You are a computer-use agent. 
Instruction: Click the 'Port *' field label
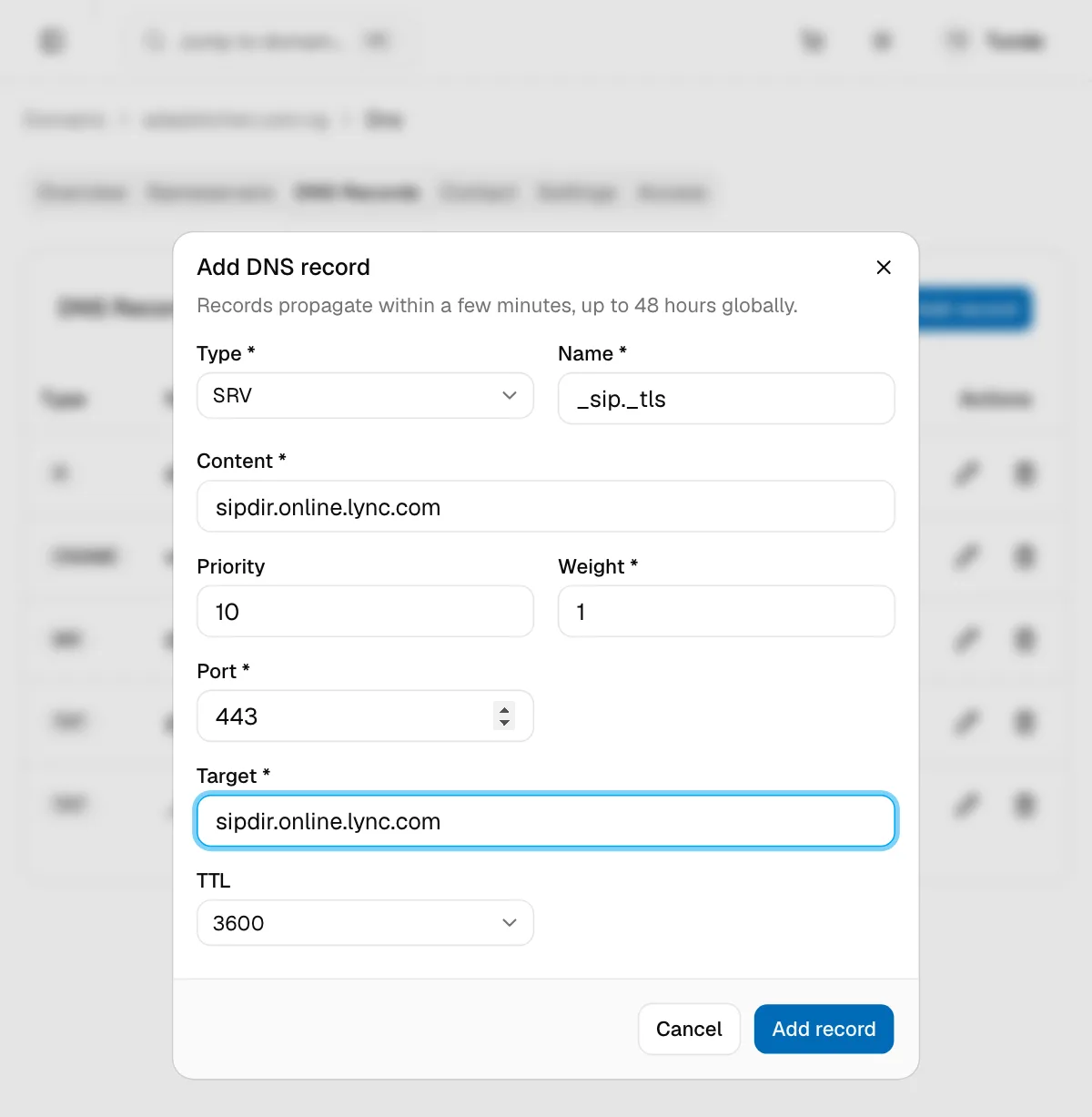point(223,671)
